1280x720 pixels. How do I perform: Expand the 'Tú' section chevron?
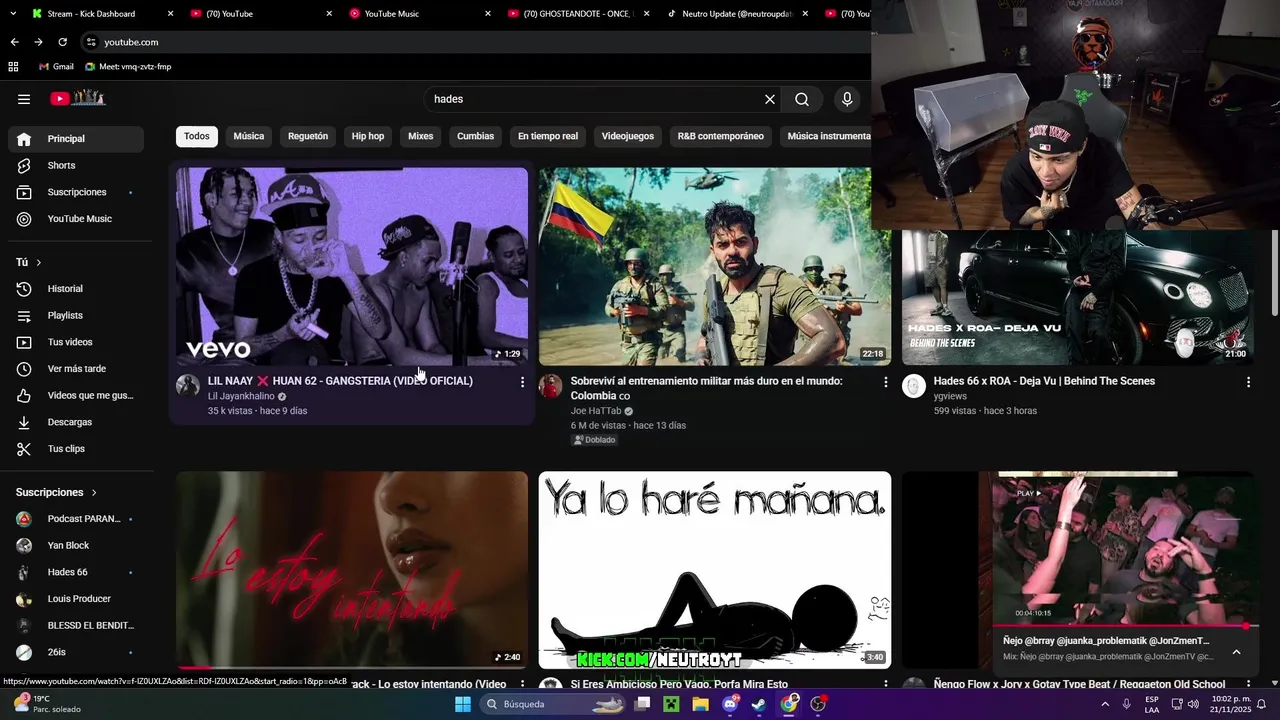[38, 262]
